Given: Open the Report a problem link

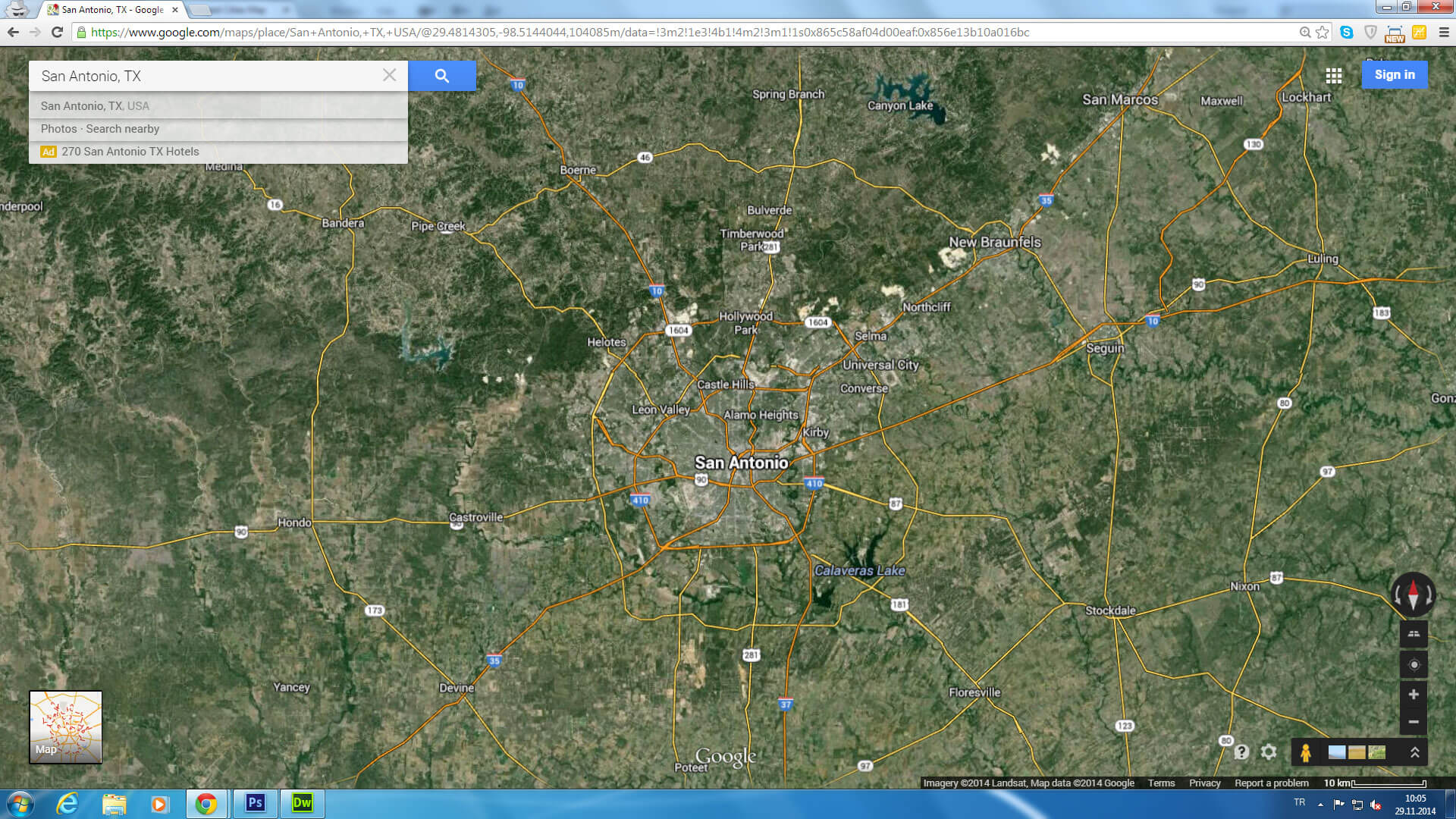Looking at the screenshot, I should click(x=1271, y=783).
